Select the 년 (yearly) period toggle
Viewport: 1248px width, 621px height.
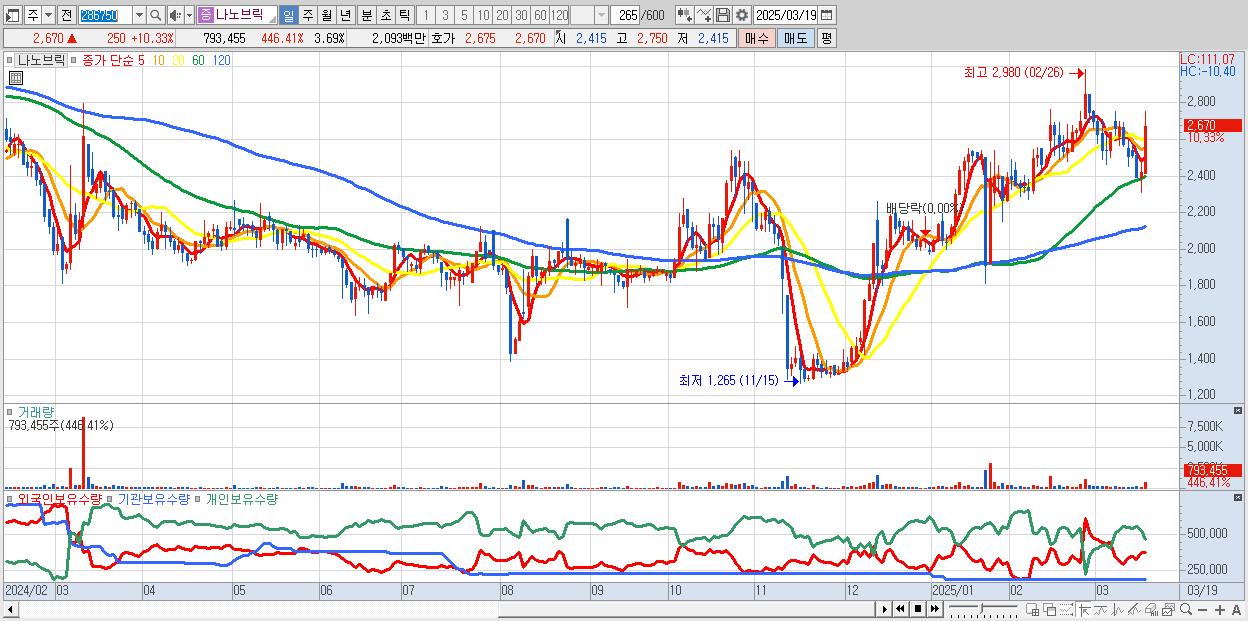345,15
